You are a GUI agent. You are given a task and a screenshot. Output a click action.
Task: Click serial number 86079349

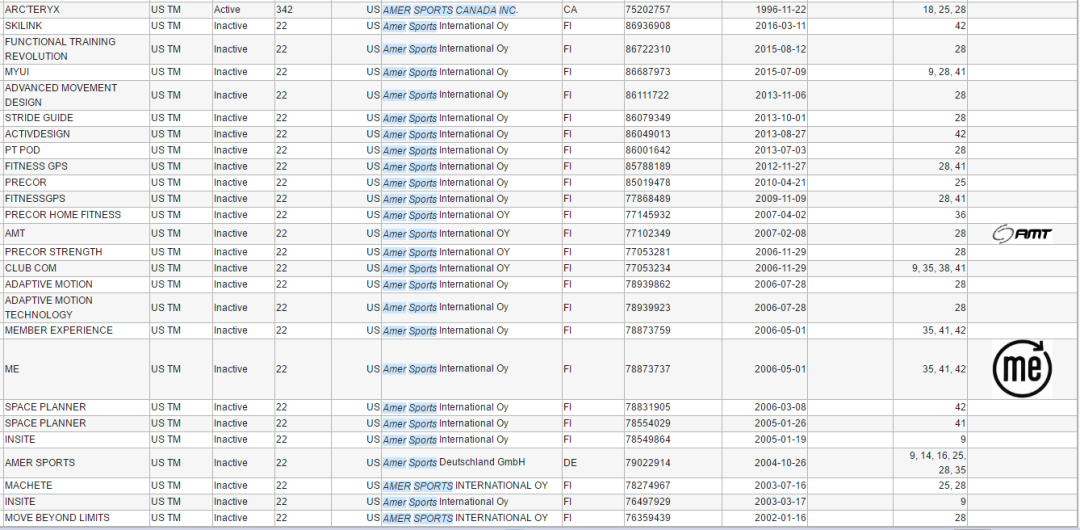tap(647, 118)
